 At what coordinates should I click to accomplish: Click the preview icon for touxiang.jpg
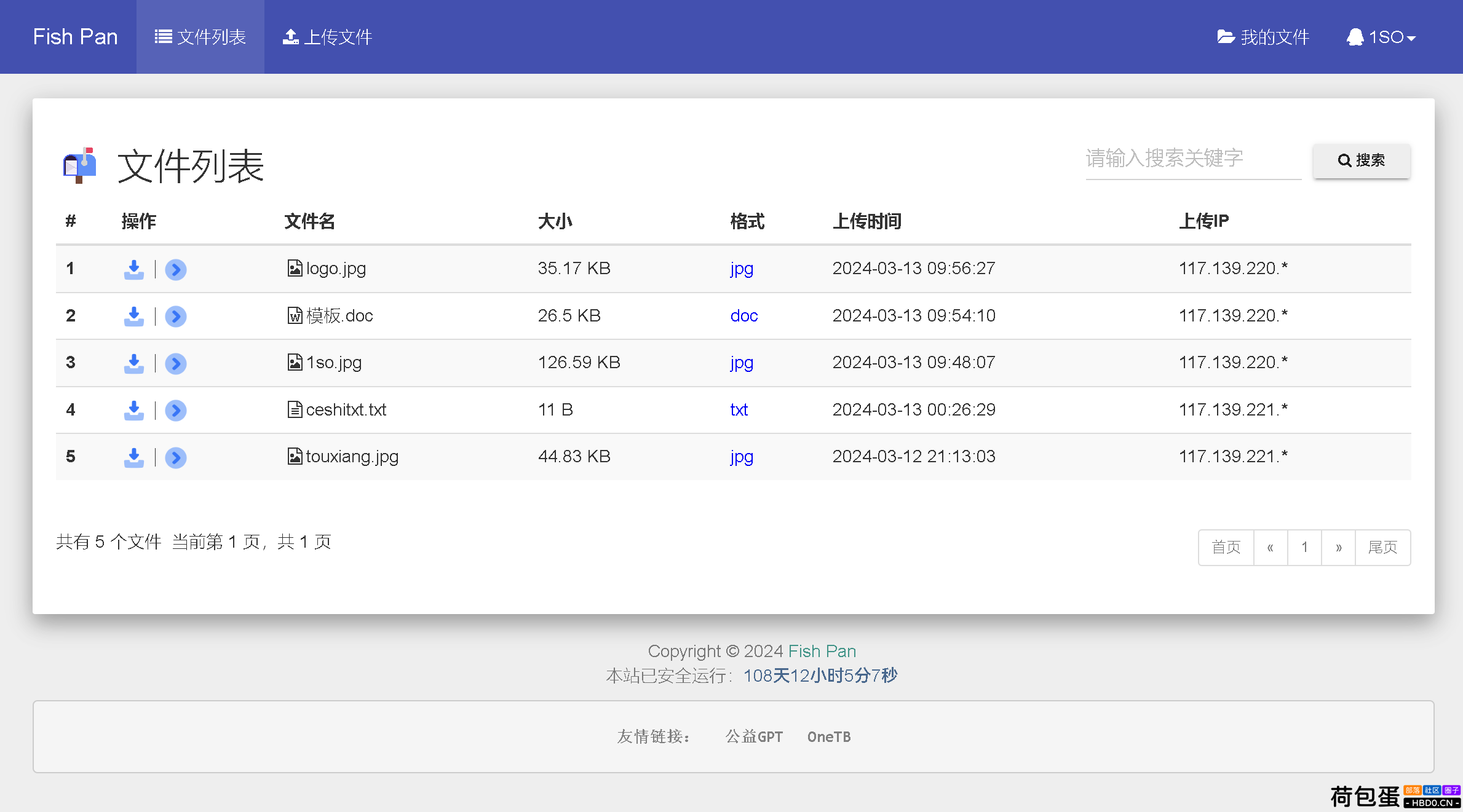coord(175,457)
